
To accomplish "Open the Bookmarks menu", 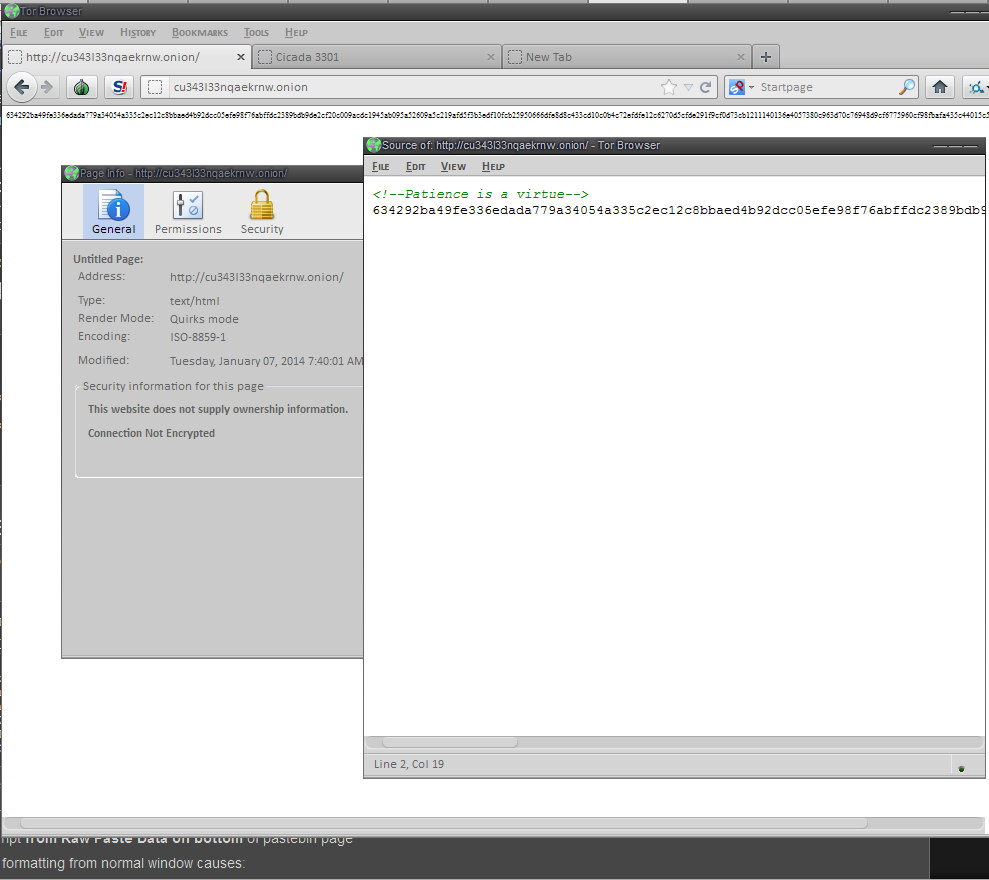I will (x=200, y=32).
